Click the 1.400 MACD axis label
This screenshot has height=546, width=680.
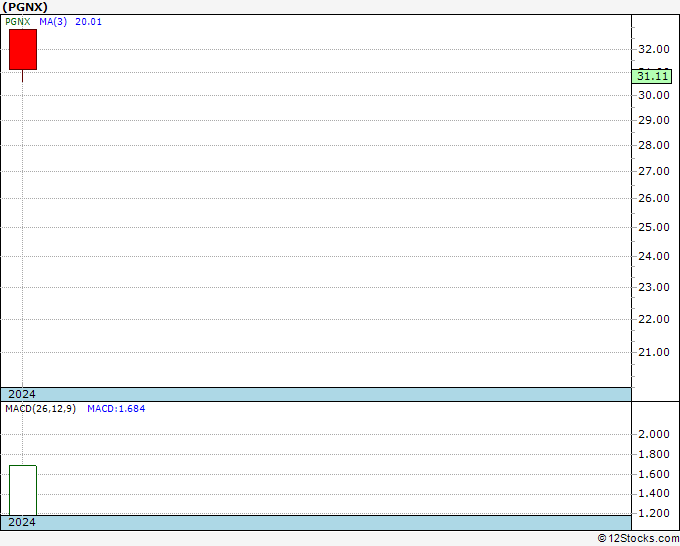(654, 494)
